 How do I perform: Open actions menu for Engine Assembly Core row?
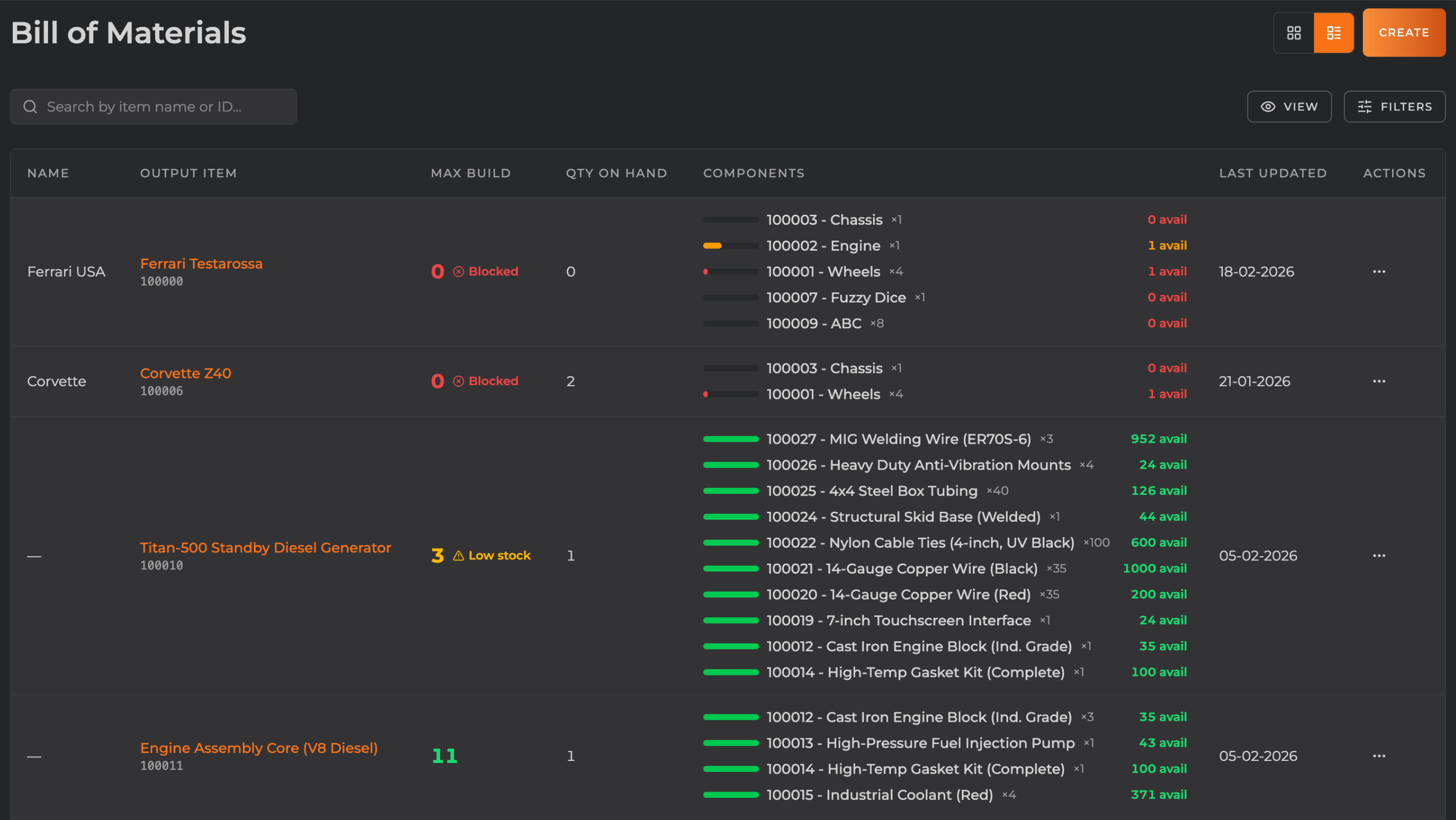1378,756
